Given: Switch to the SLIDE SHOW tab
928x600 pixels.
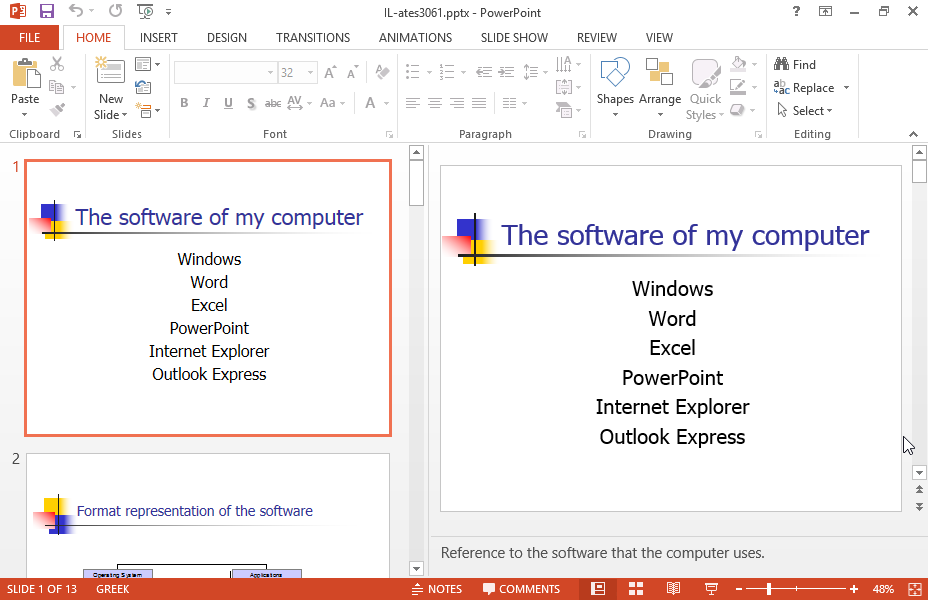Looking at the screenshot, I should [514, 38].
